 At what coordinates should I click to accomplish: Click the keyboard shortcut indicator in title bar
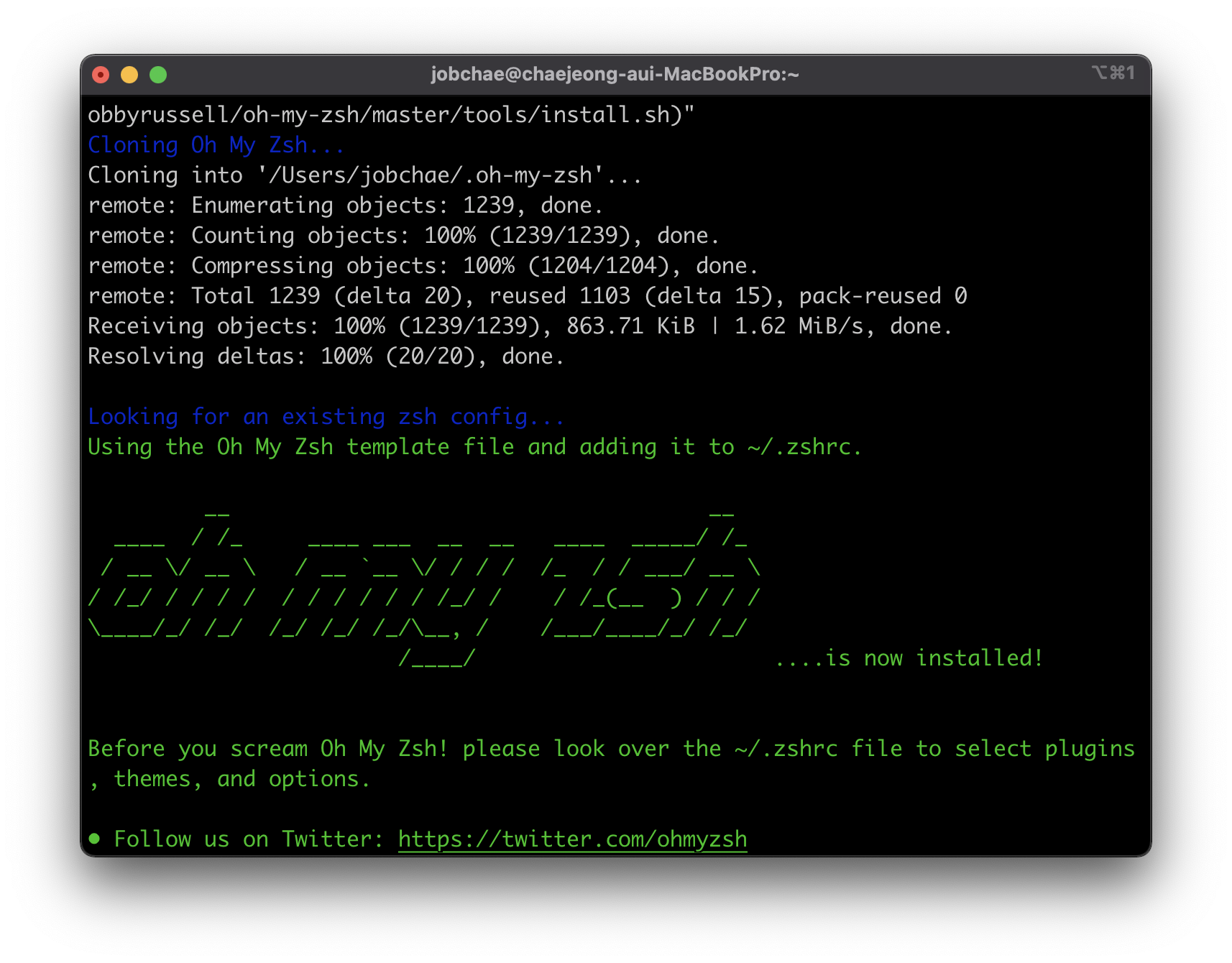(x=1113, y=73)
